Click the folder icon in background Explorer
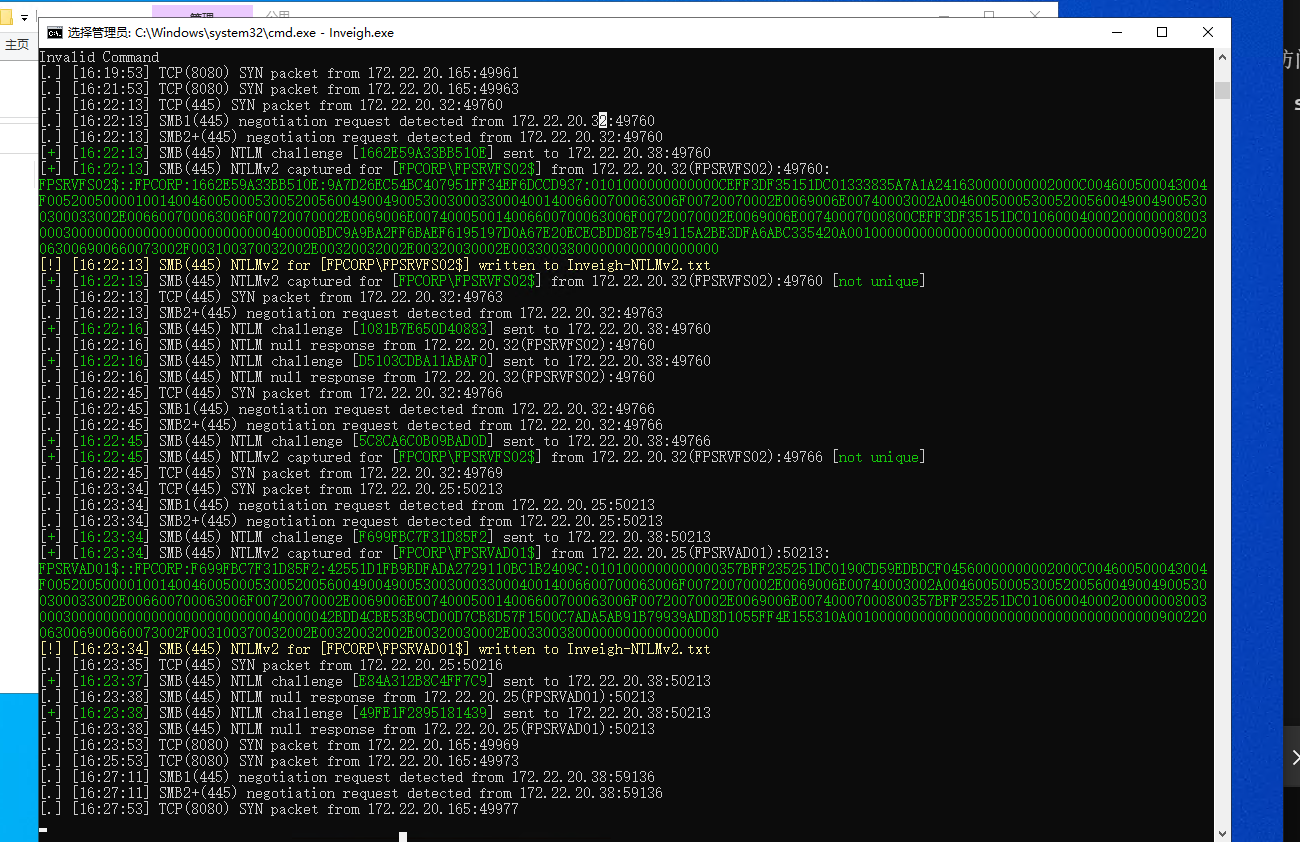 pos(7,17)
